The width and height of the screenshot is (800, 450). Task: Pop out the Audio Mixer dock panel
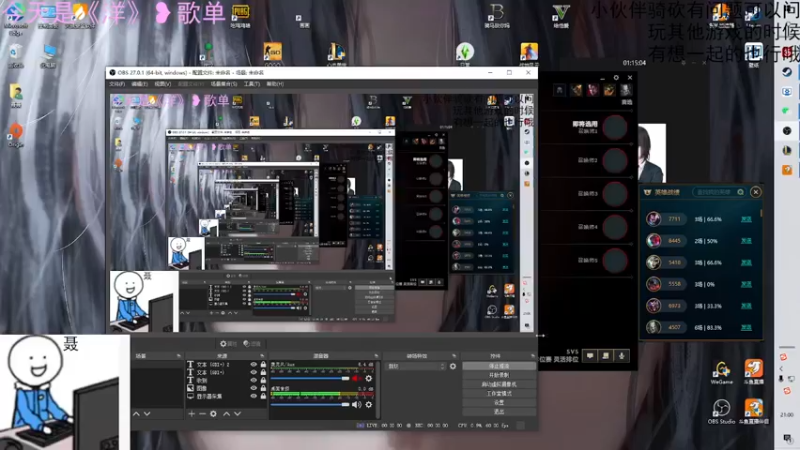(x=376, y=356)
